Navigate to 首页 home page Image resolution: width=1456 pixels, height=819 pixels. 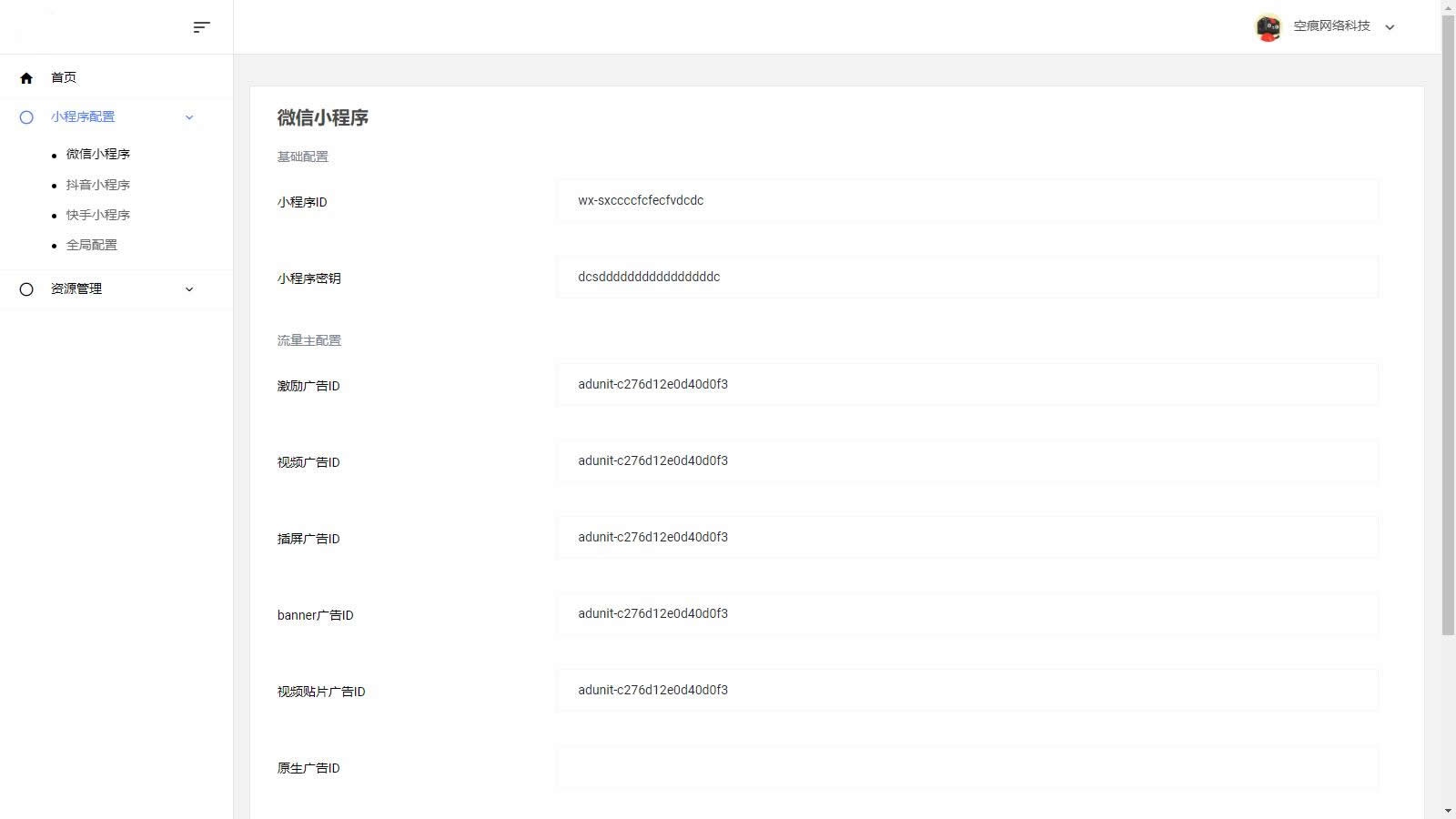click(64, 78)
